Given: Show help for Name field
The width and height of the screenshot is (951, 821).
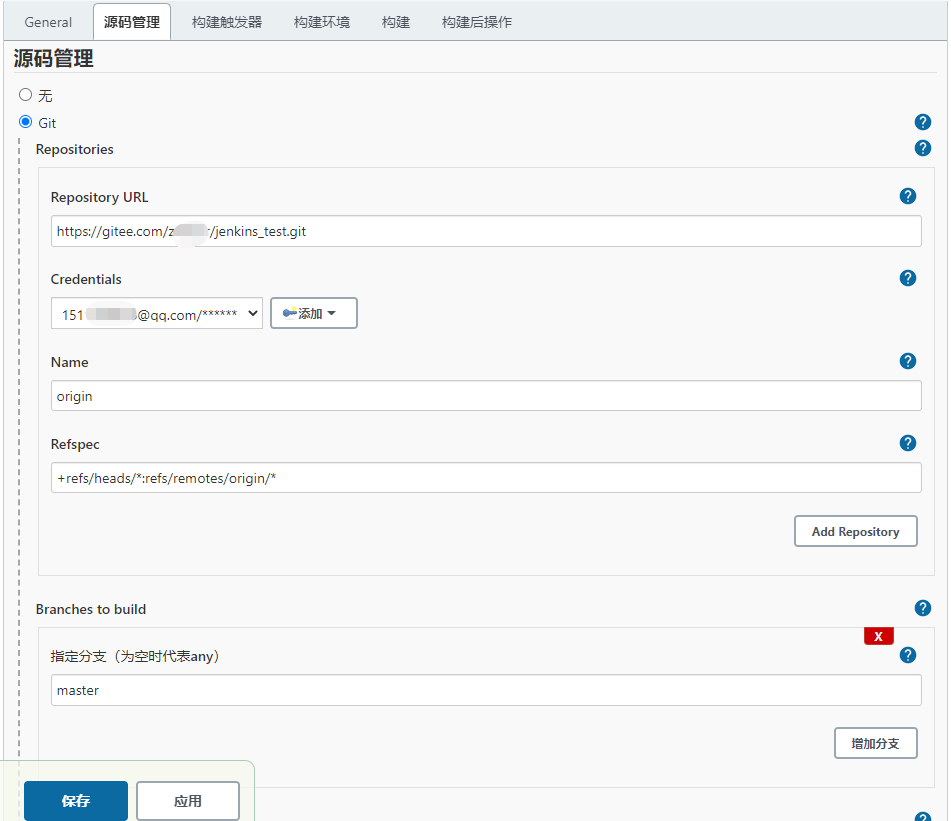Looking at the screenshot, I should pyautogui.click(x=907, y=361).
